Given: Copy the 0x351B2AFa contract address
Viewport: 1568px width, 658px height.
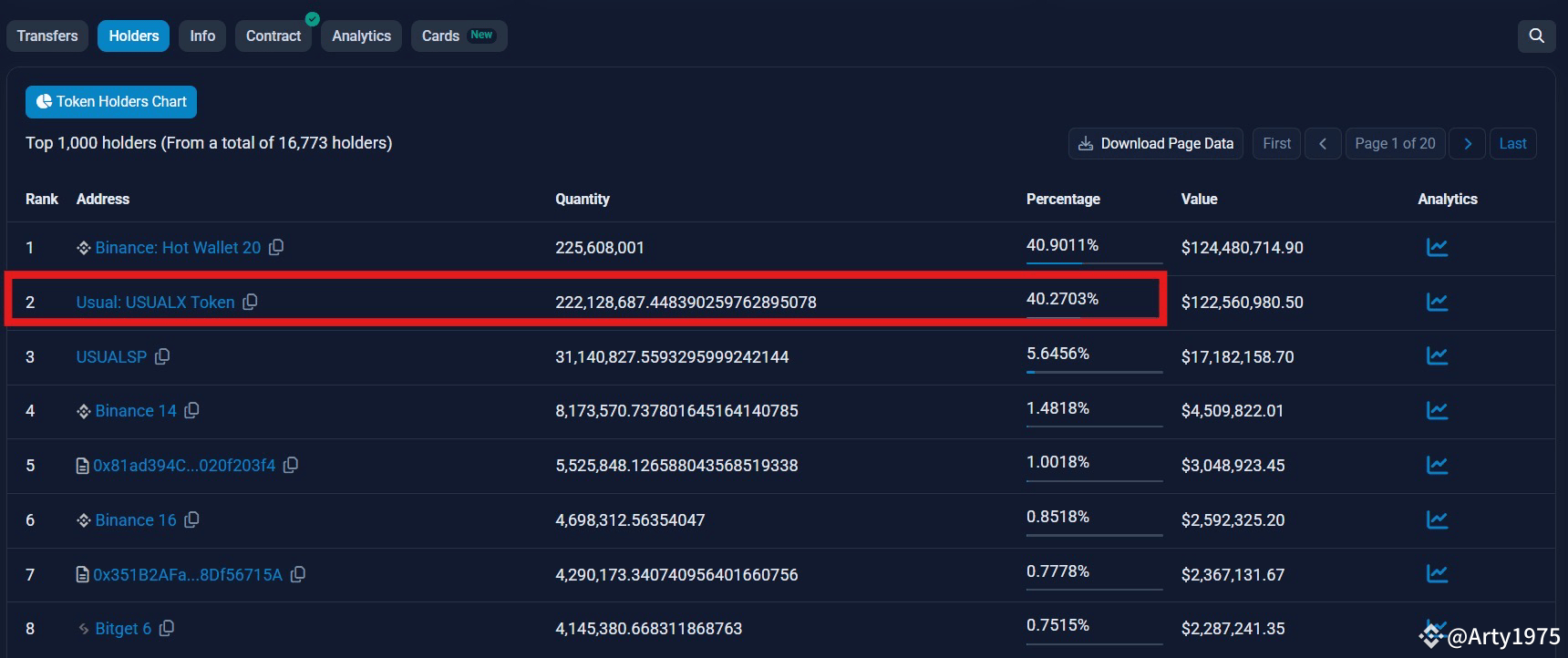Looking at the screenshot, I should (x=298, y=574).
